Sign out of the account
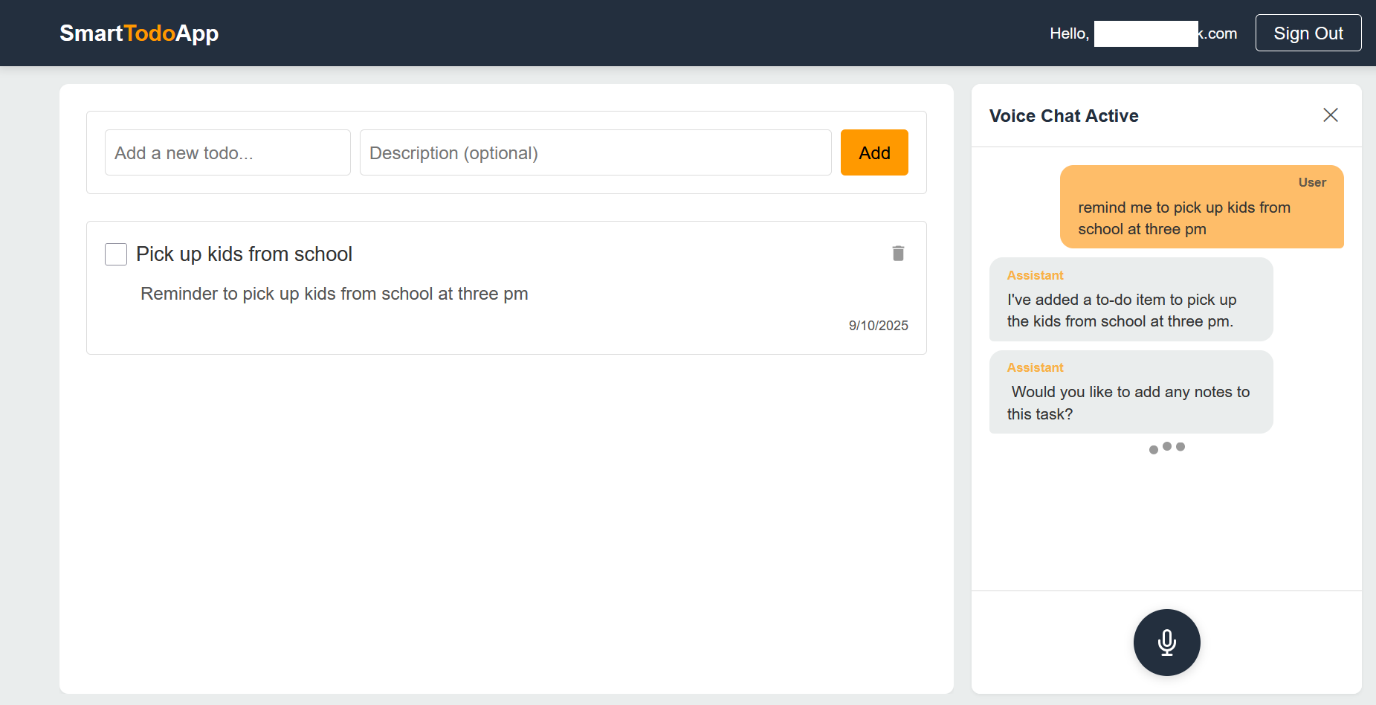 tap(1307, 33)
